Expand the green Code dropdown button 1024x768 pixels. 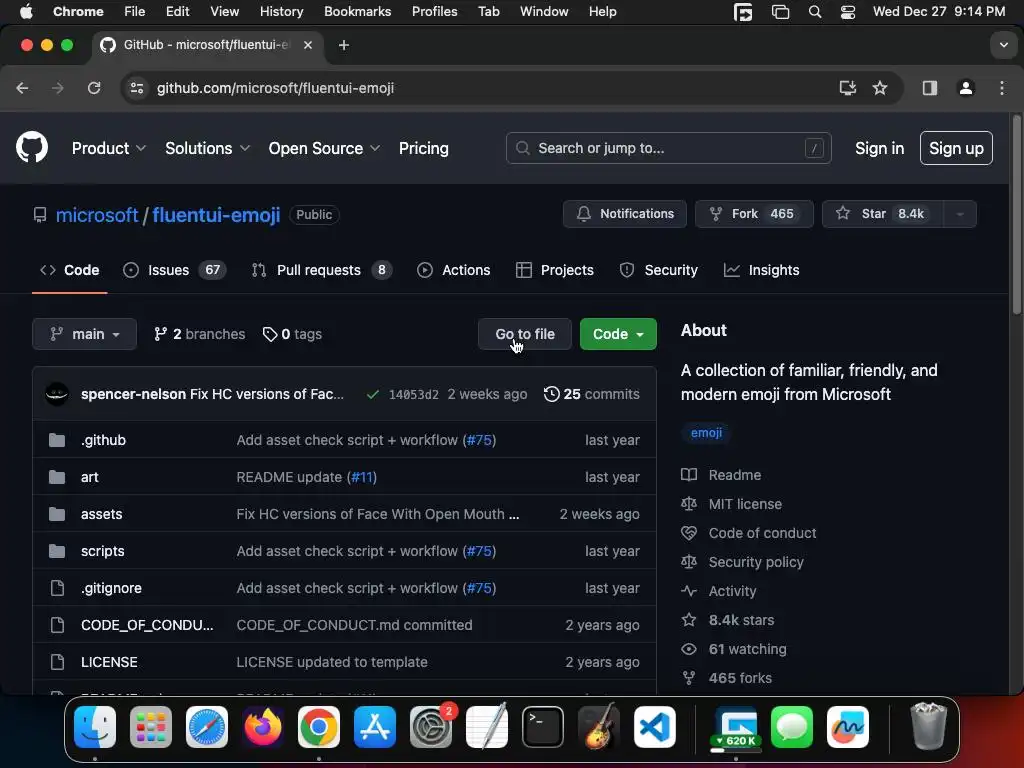pos(618,334)
